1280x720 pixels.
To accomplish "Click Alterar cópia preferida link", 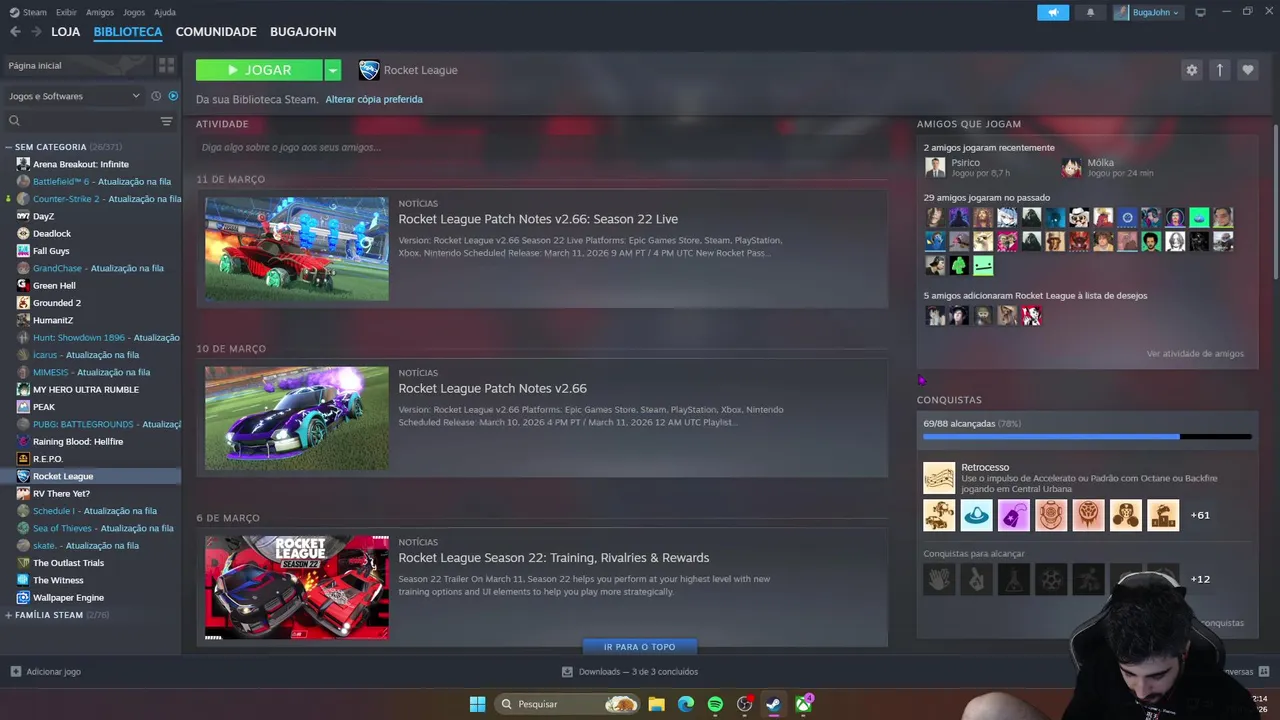I will point(374,99).
